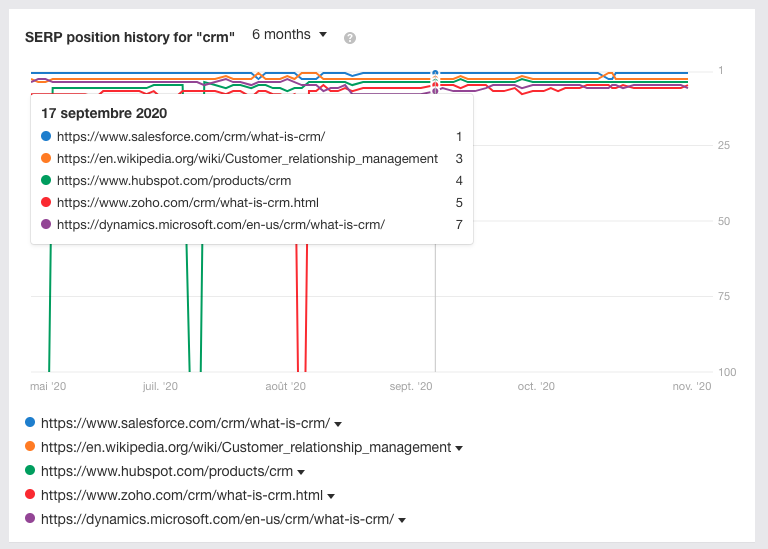Click the oct. '20 x-axis label
This screenshot has width=768, height=549.
pos(536,386)
